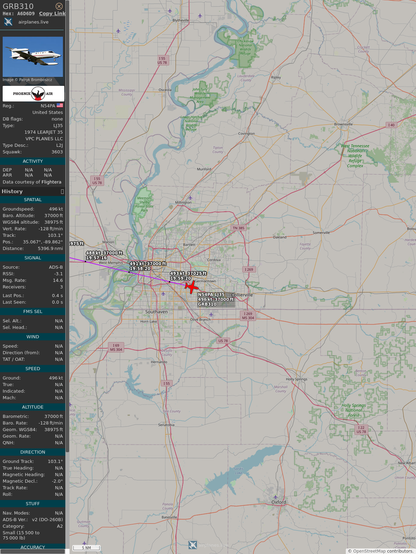Click the I 269 MS 304 highway shield
Screen dimensions: 416x554
(248, 316)
